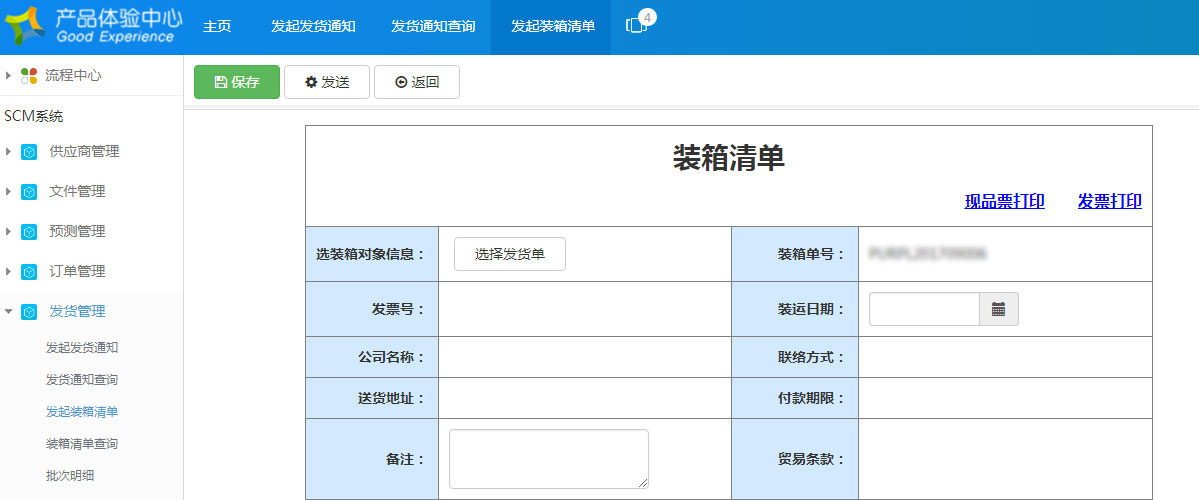Click the blurred 装箱单号 value
Image resolution: width=1199 pixels, height=500 pixels.
click(928, 253)
